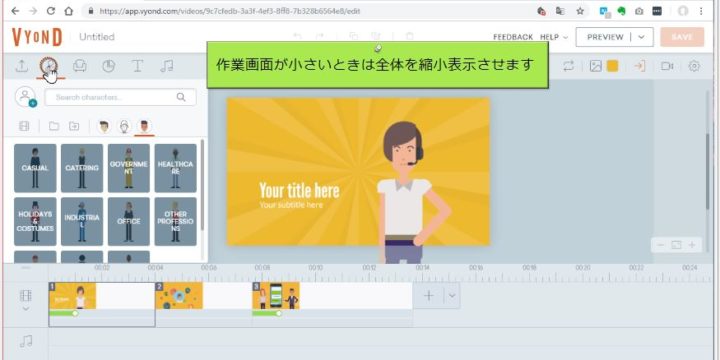Select the Text tool icon
Screen dimensions: 720x360
137,66
